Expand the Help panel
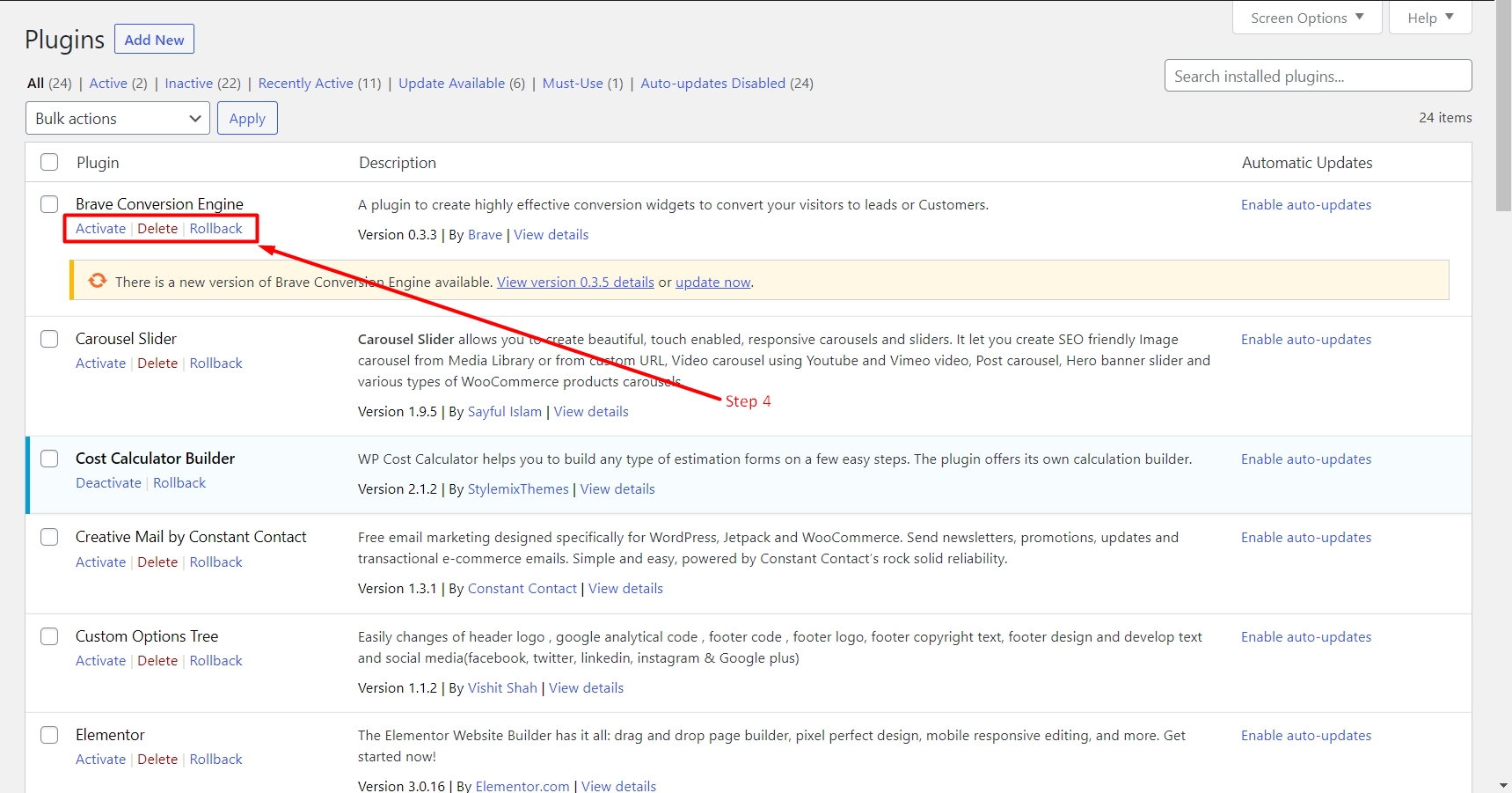This screenshot has width=1512, height=793. click(x=1430, y=18)
